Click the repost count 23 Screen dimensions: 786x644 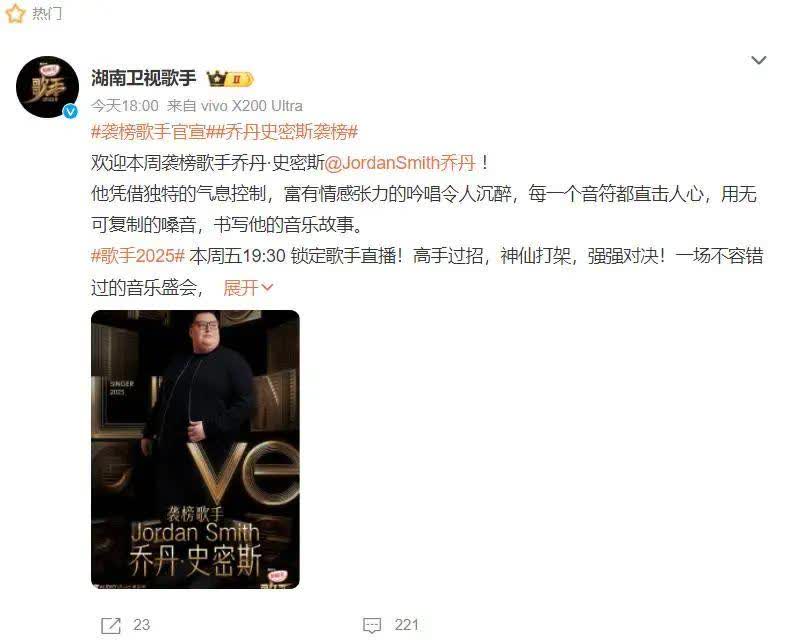(141, 625)
